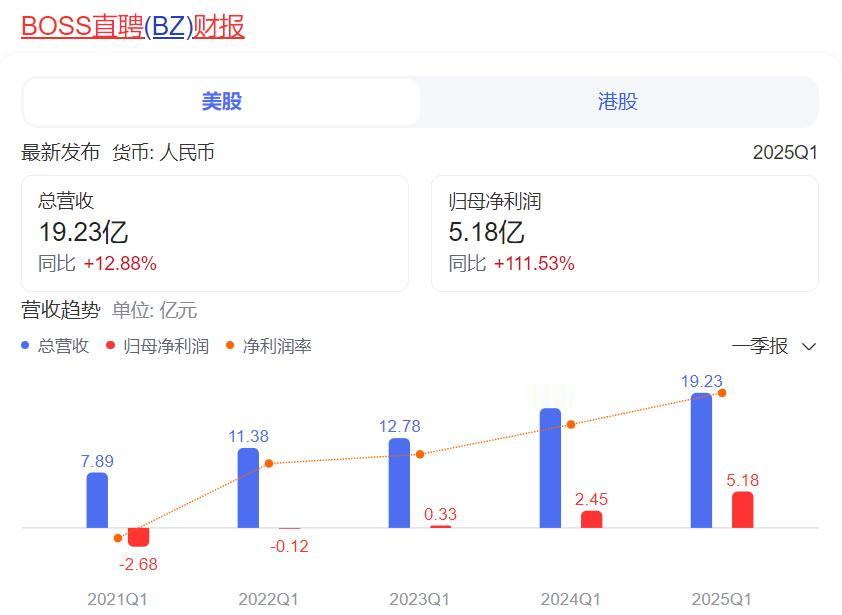
Task: Click the 7.89 revenue value label
Action: [x=97, y=461]
